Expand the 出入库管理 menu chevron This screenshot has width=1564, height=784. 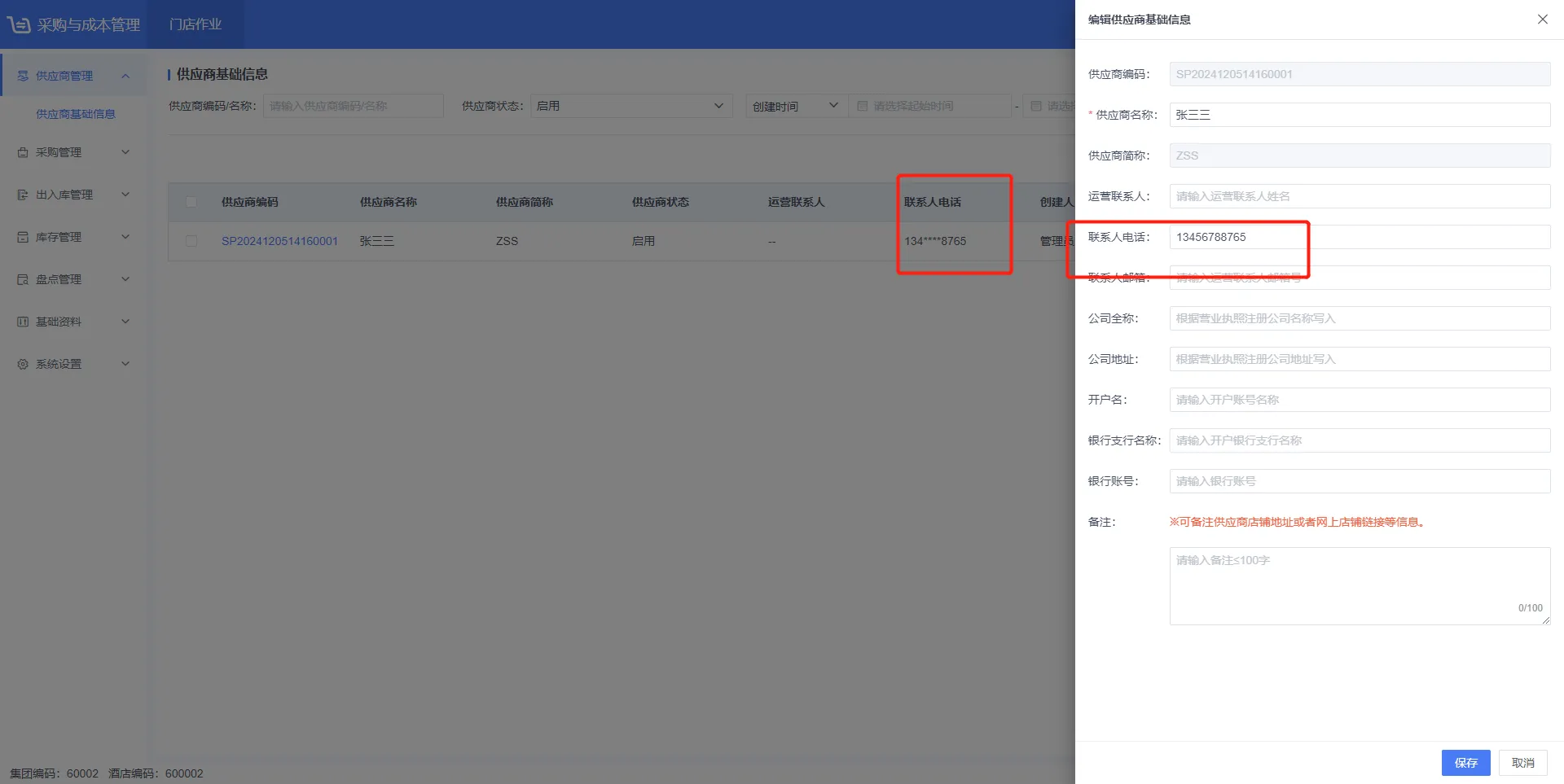pos(125,195)
